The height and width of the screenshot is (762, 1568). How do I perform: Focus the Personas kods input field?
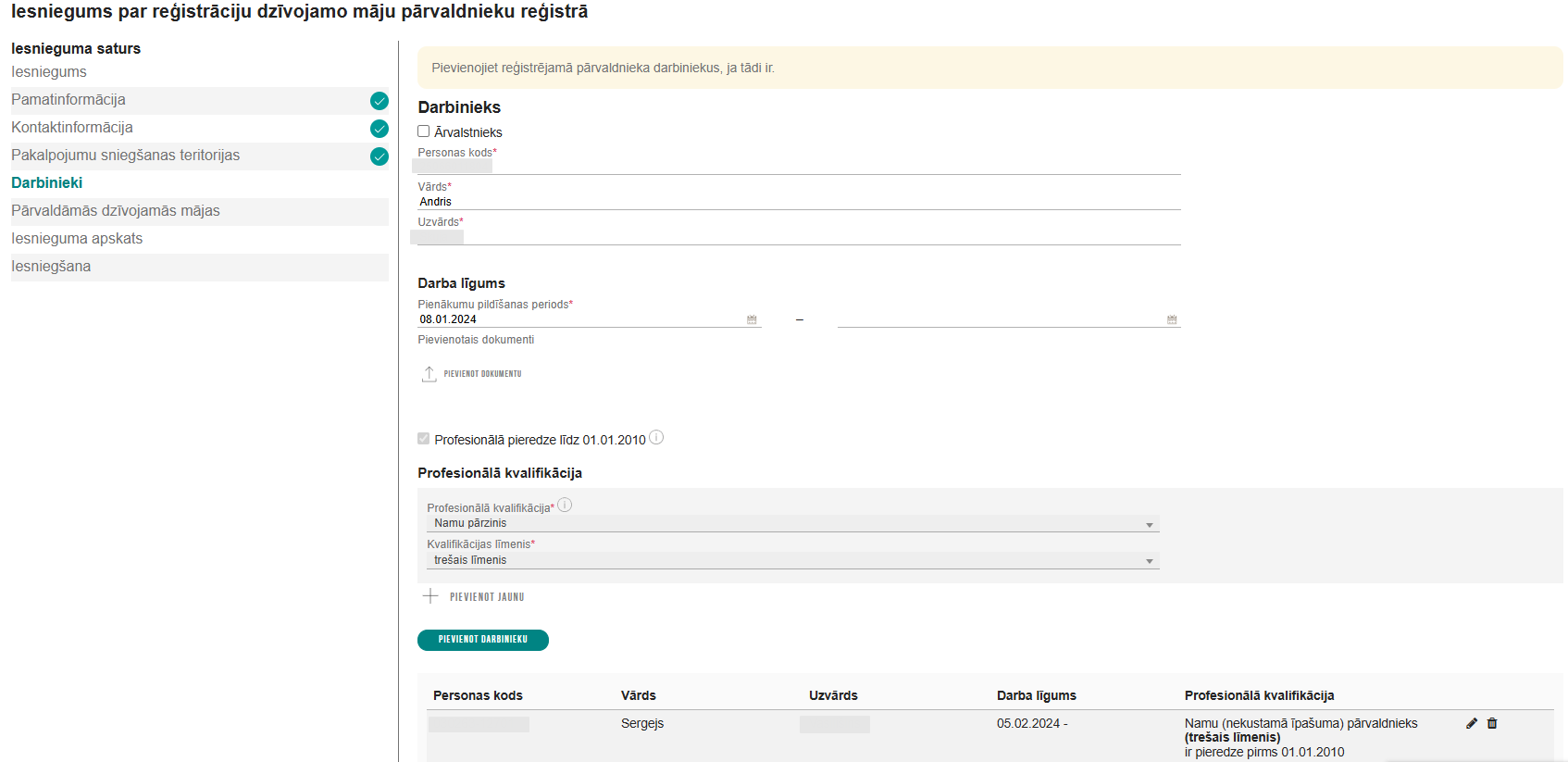click(799, 167)
